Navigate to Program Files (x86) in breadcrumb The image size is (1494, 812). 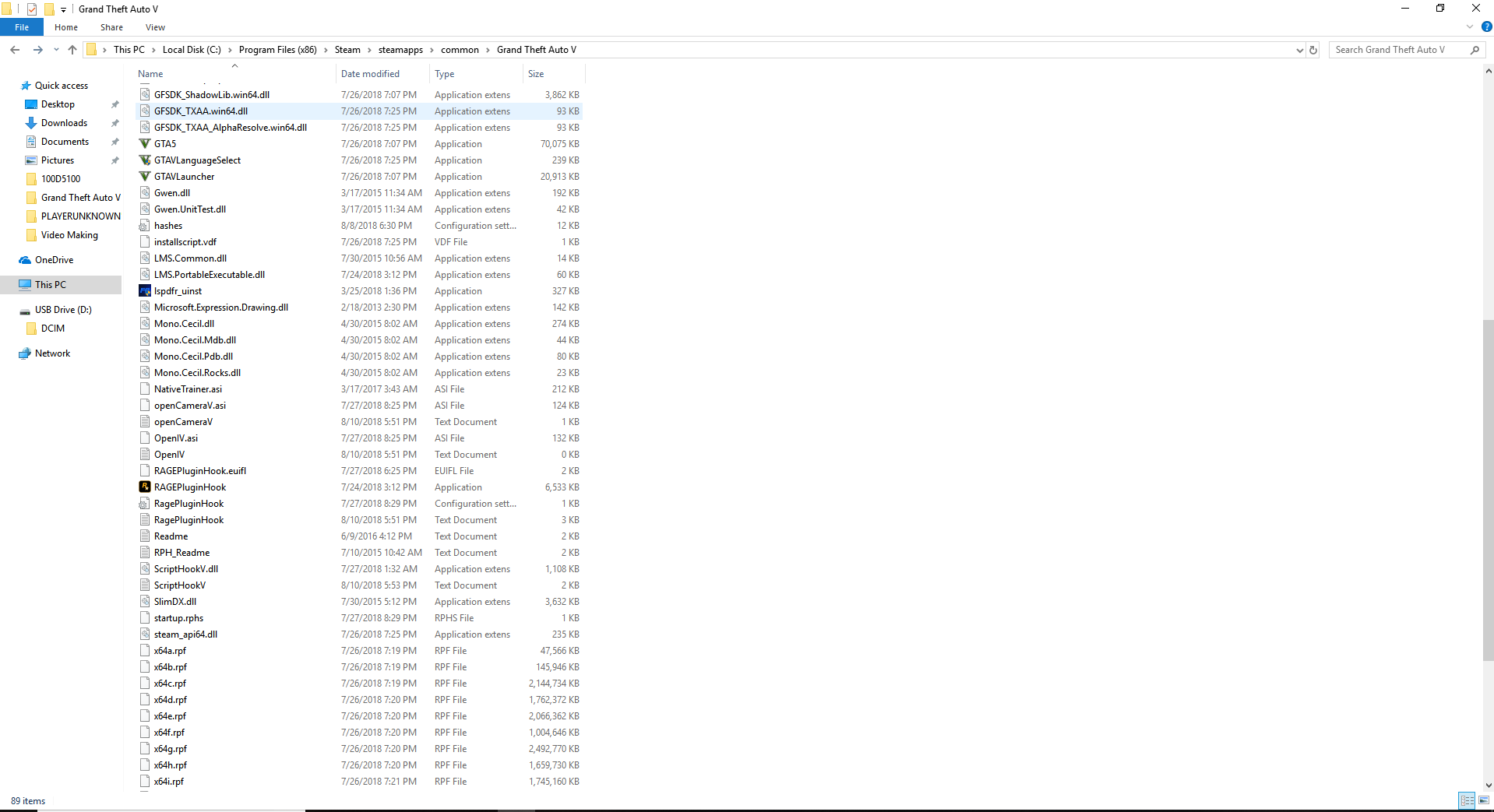click(277, 50)
